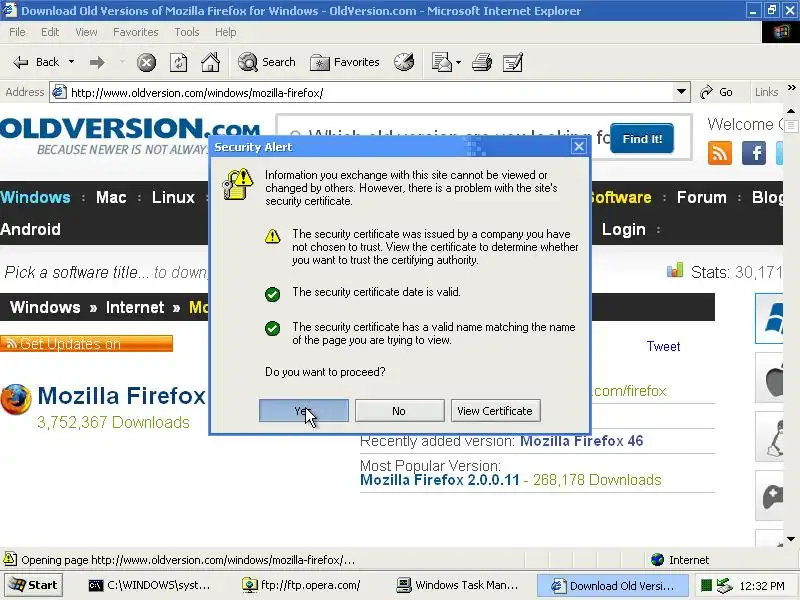The image size is (800, 600).
Task: Switch to Windows Task Manager taskbar button
Action: coord(458,585)
